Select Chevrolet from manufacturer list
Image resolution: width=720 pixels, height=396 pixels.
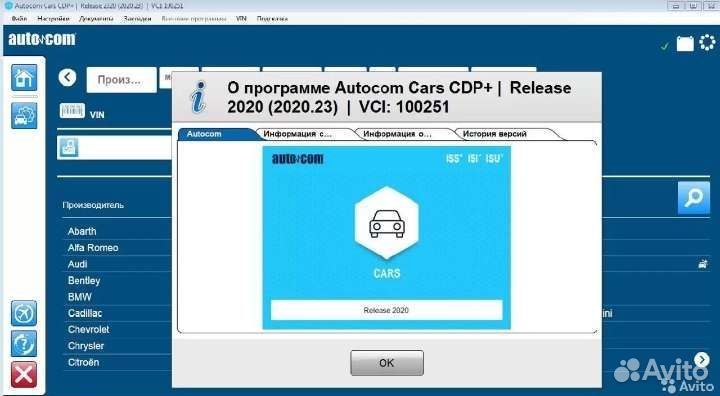click(89, 329)
